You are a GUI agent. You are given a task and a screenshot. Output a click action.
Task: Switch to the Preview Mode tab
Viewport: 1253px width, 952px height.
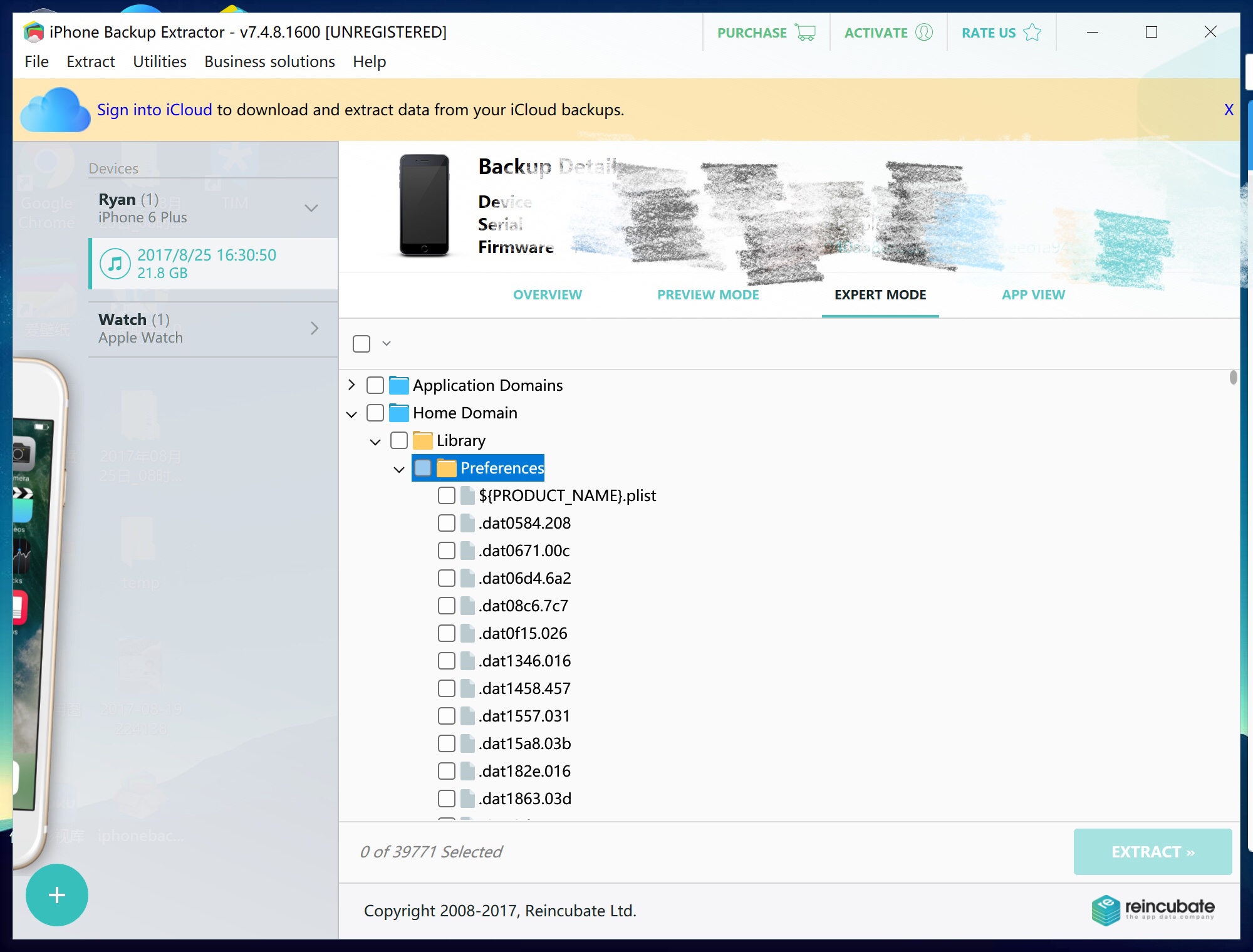(x=708, y=294)
